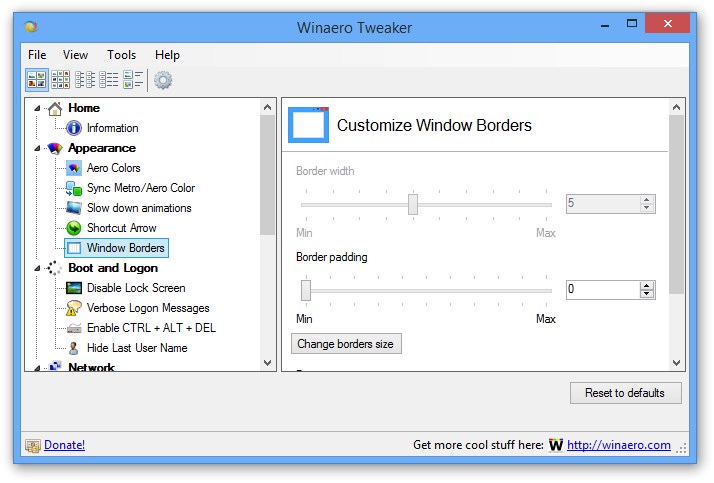Collapse the Home tree node
The image size is (714, 483).
pos(37,108)
